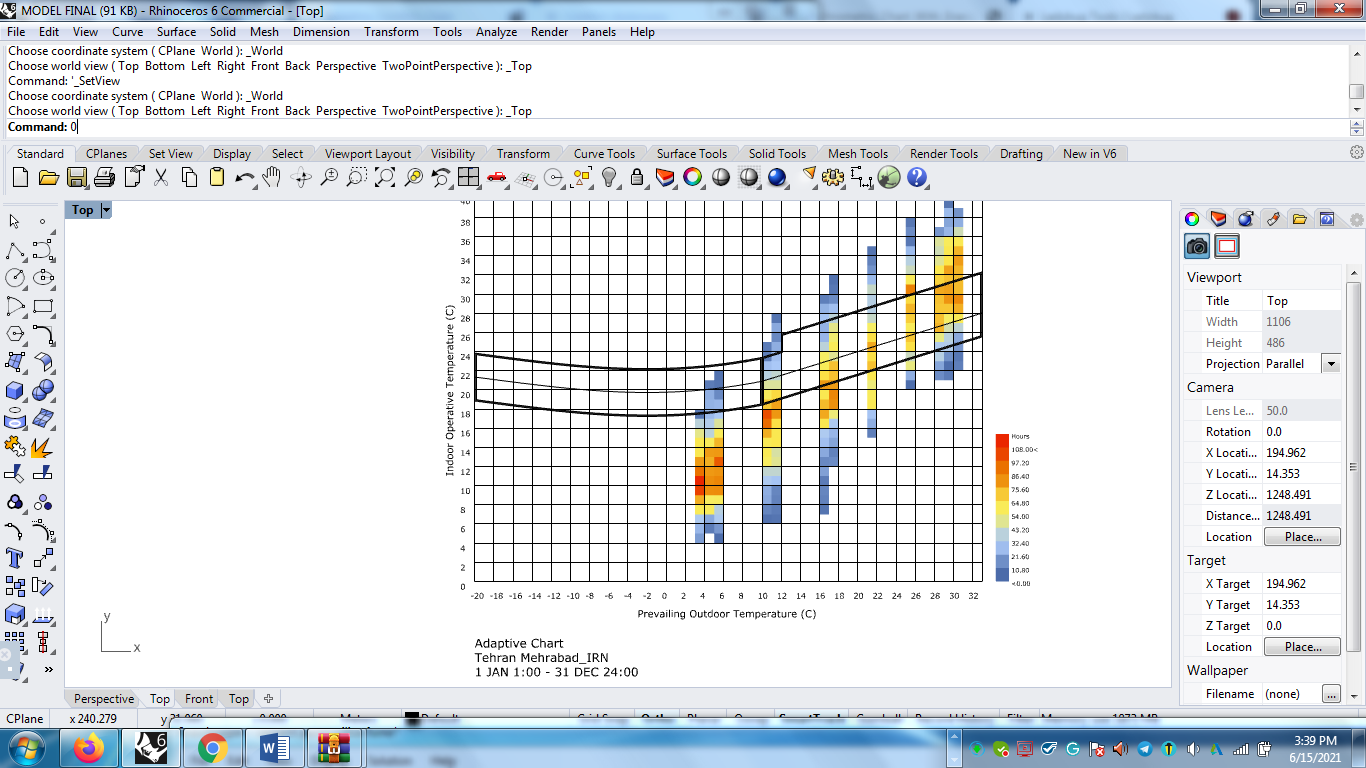Open the Layers panel tab icon
The height and width of the screenshot is (768, 1366).
click(x=1218, y=219)
